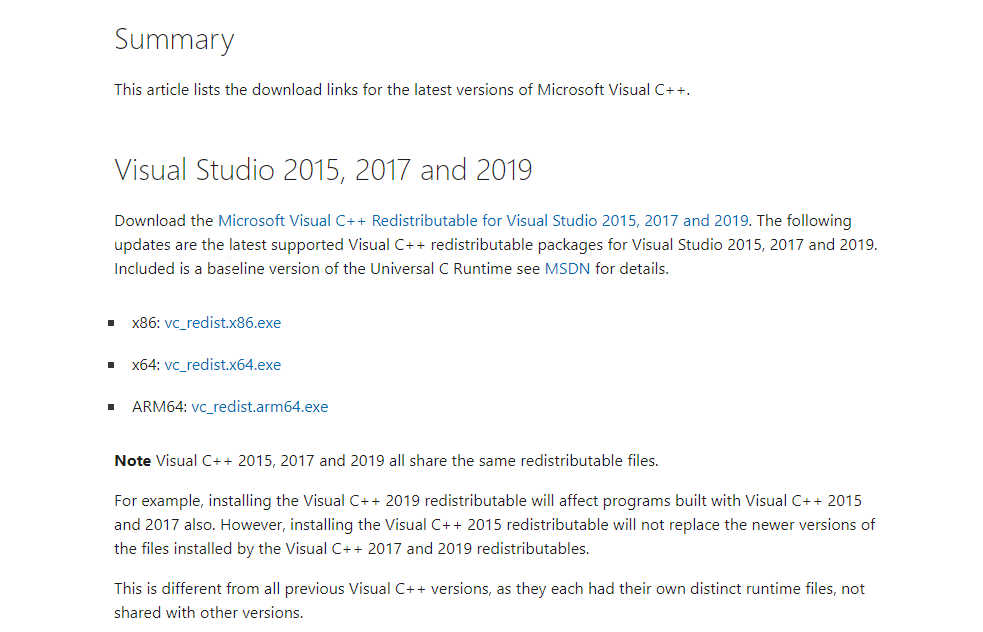This screenshot has height=632, width=983.
Task: Click the bullet marker beside x64
Action: (x=111, y=365)
